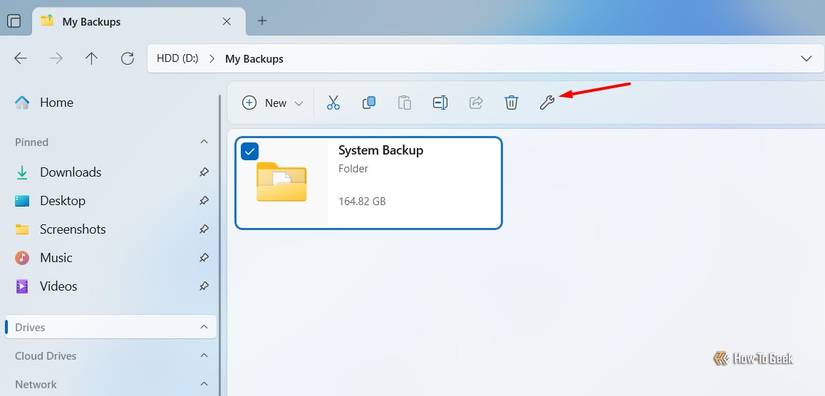Add a new tab with plus
The height and width of the screenshot is (396, 825).
point(262,21)
